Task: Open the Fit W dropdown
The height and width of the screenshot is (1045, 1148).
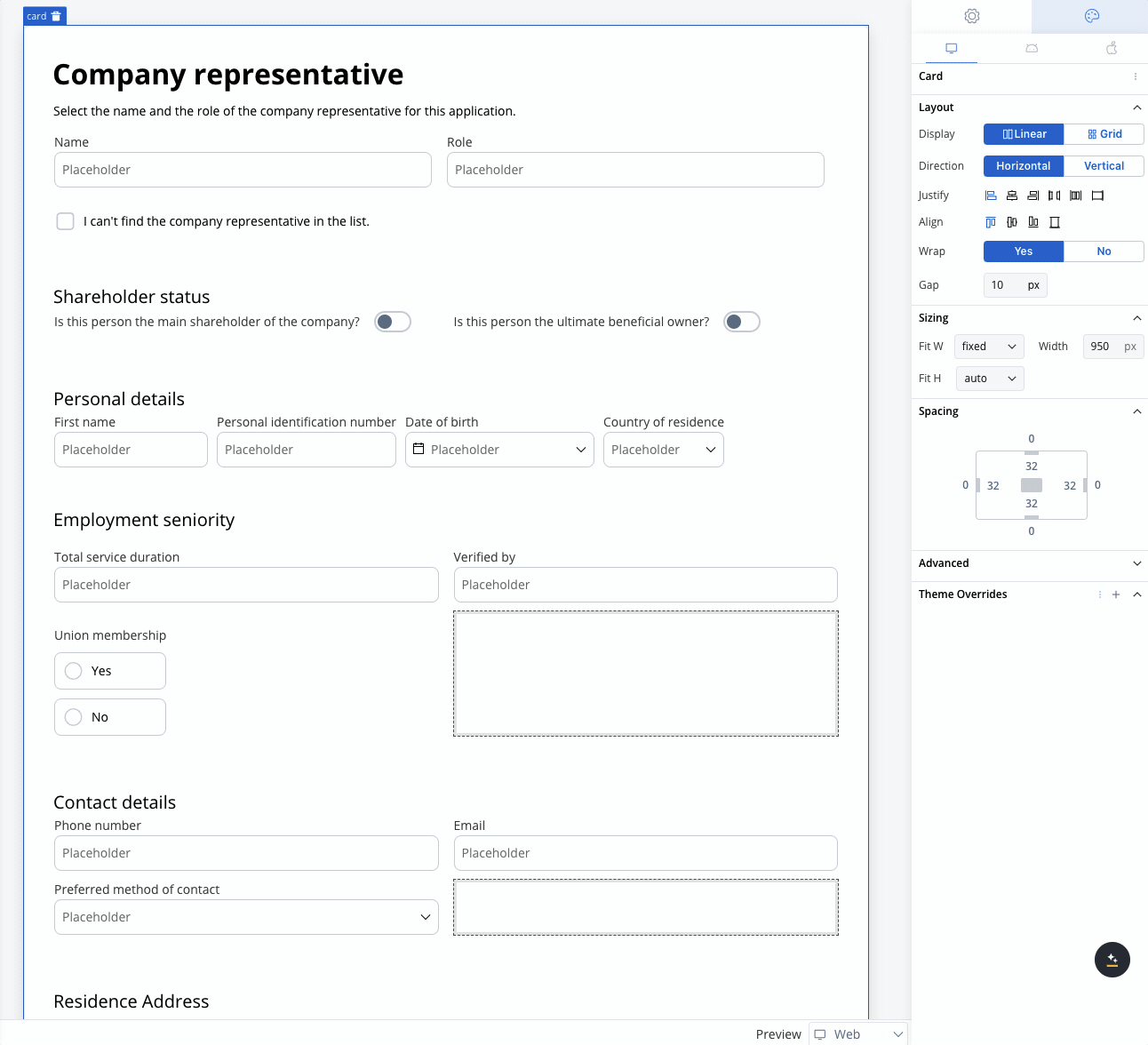Action: point(990,347)
